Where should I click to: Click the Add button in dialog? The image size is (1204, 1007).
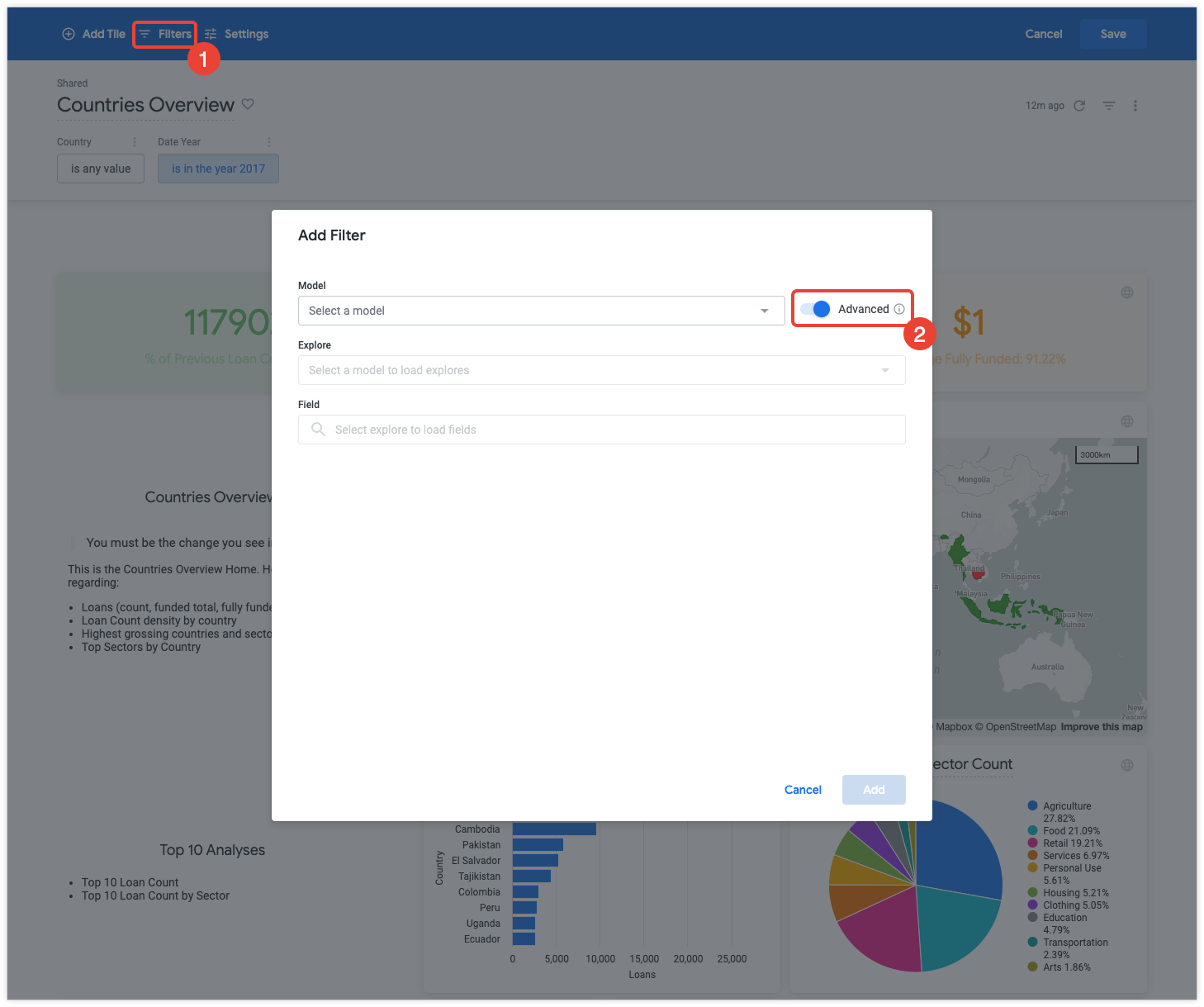[x=874, y=790]
